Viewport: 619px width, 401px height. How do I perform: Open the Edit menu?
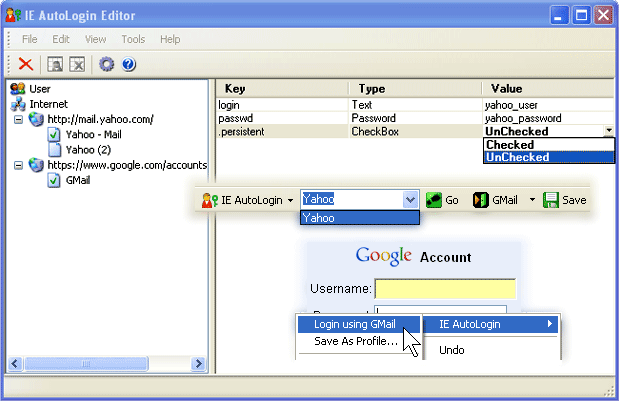pos(61,39)
